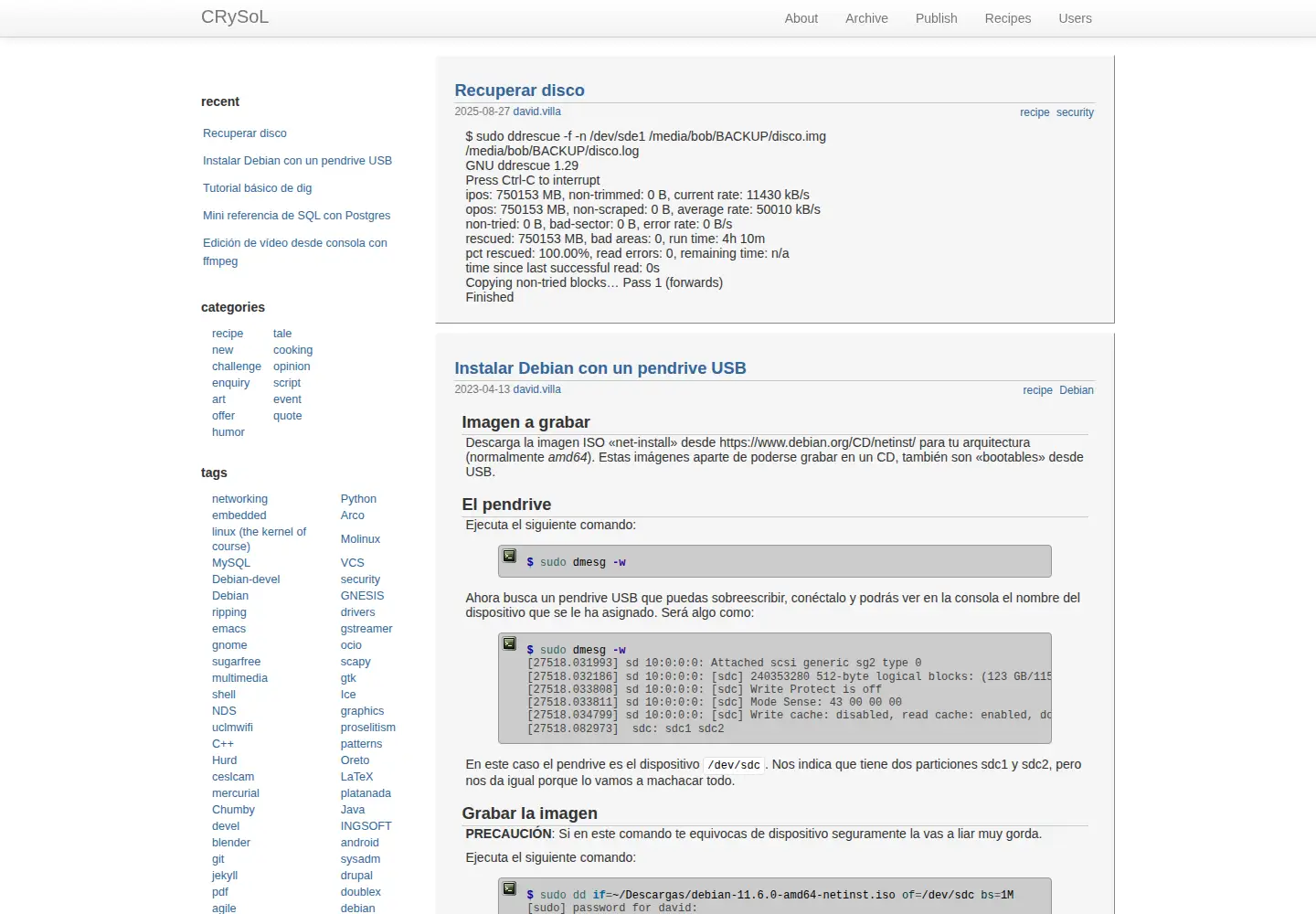
Task: Open the 'linux (the kernel of course)' tag
Action: click(259, 539)
